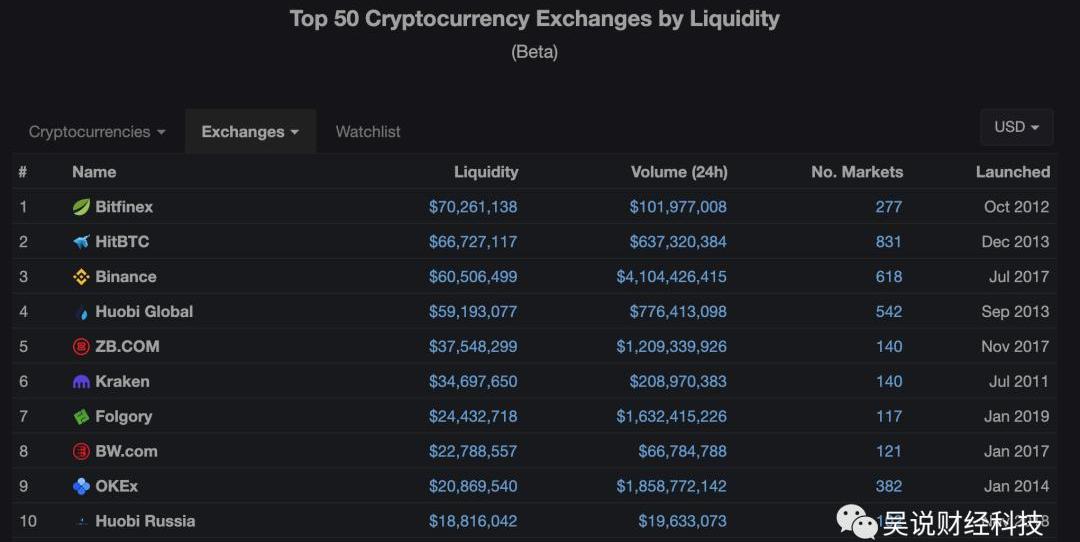Click the HitBTC logo icon
This screenshot has width=1080, height=542.
81,242
